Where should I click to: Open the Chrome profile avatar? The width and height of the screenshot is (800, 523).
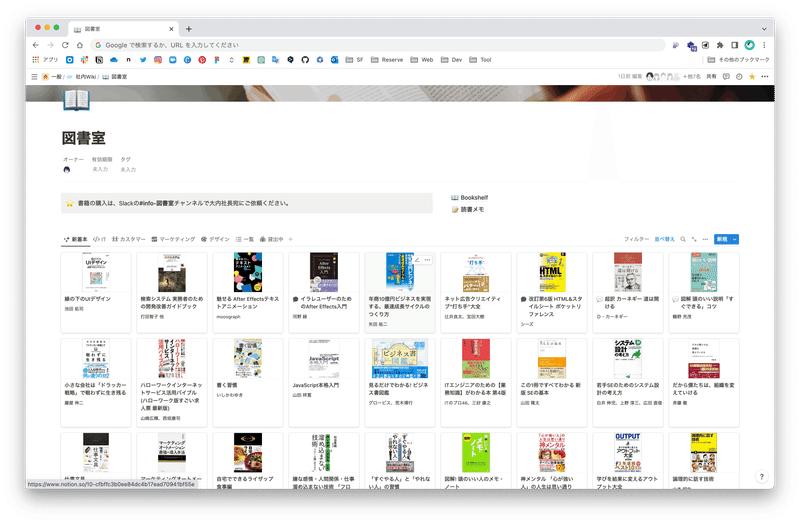[x=749, y=45]
